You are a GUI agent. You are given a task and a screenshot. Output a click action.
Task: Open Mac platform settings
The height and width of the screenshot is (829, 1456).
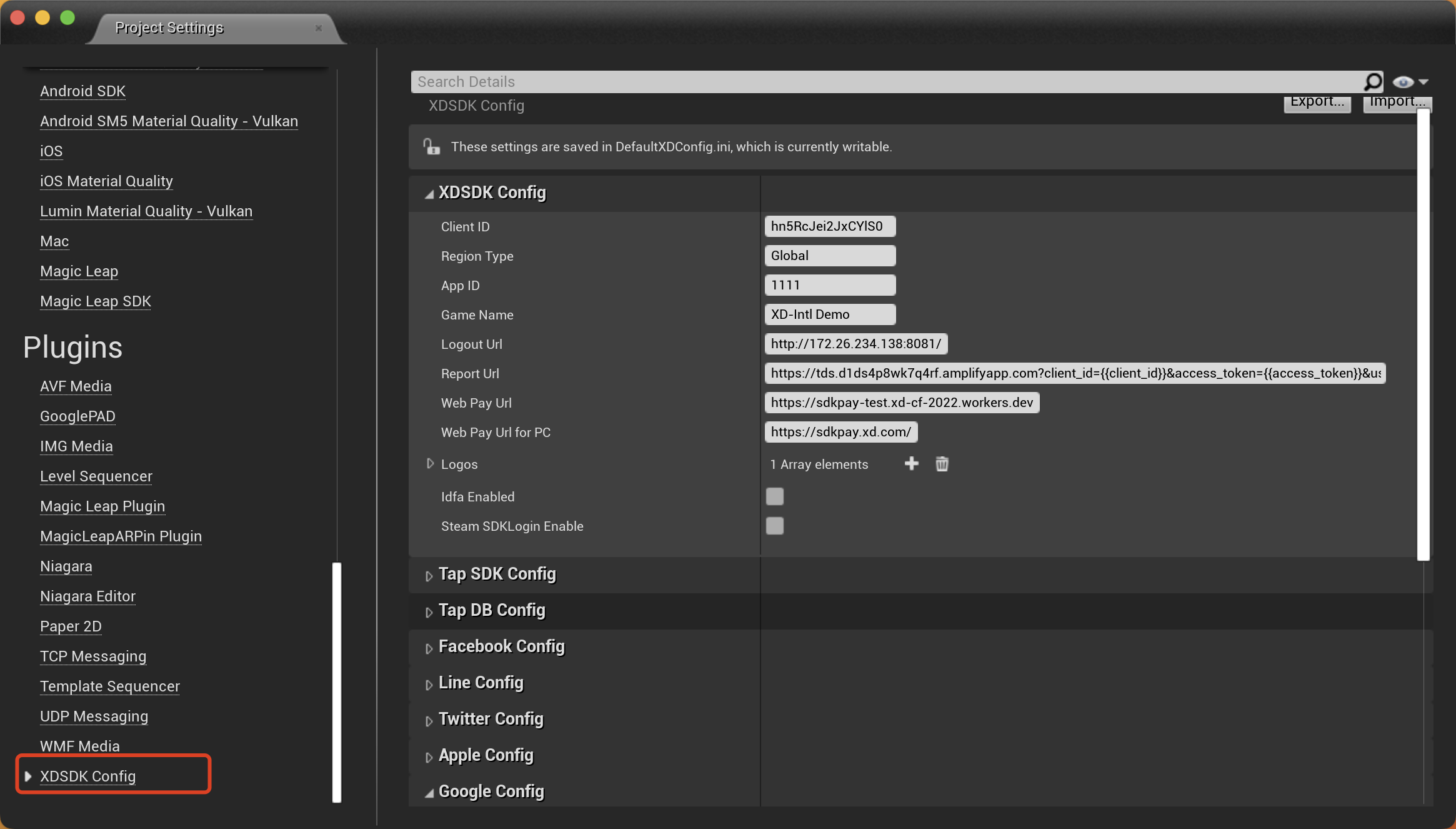click(54, 241)
